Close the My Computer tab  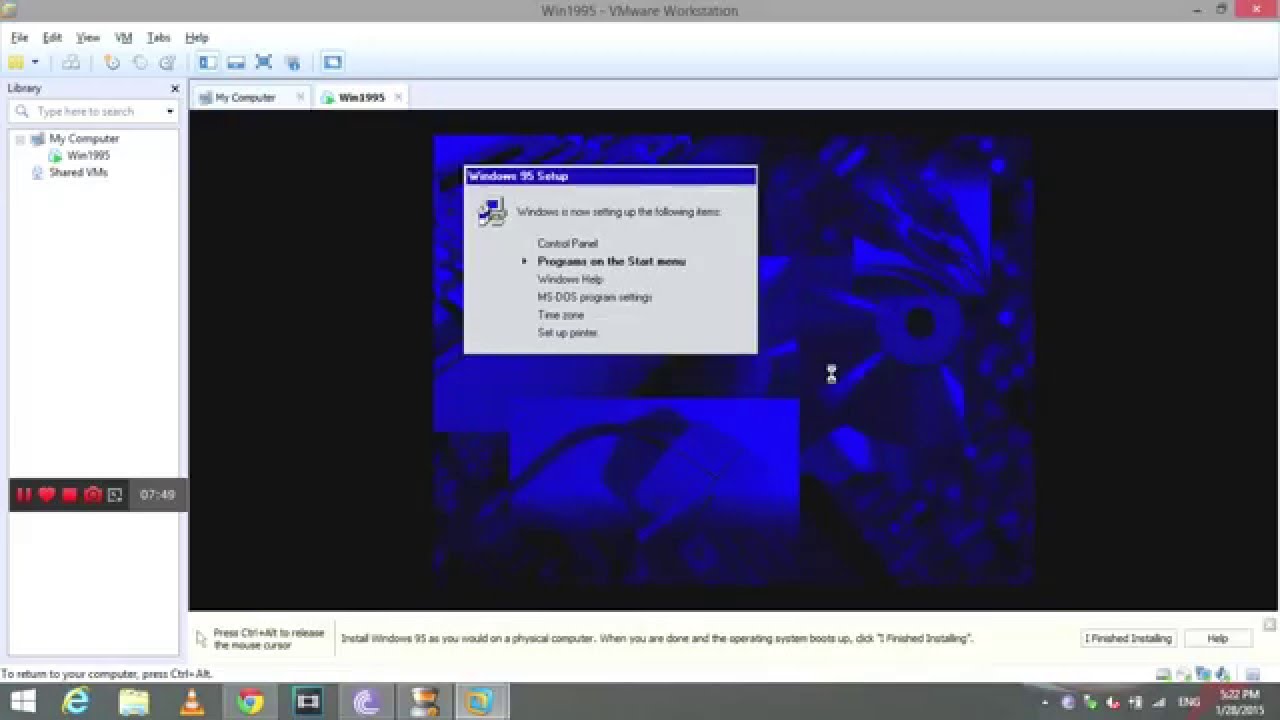[298, 97]
